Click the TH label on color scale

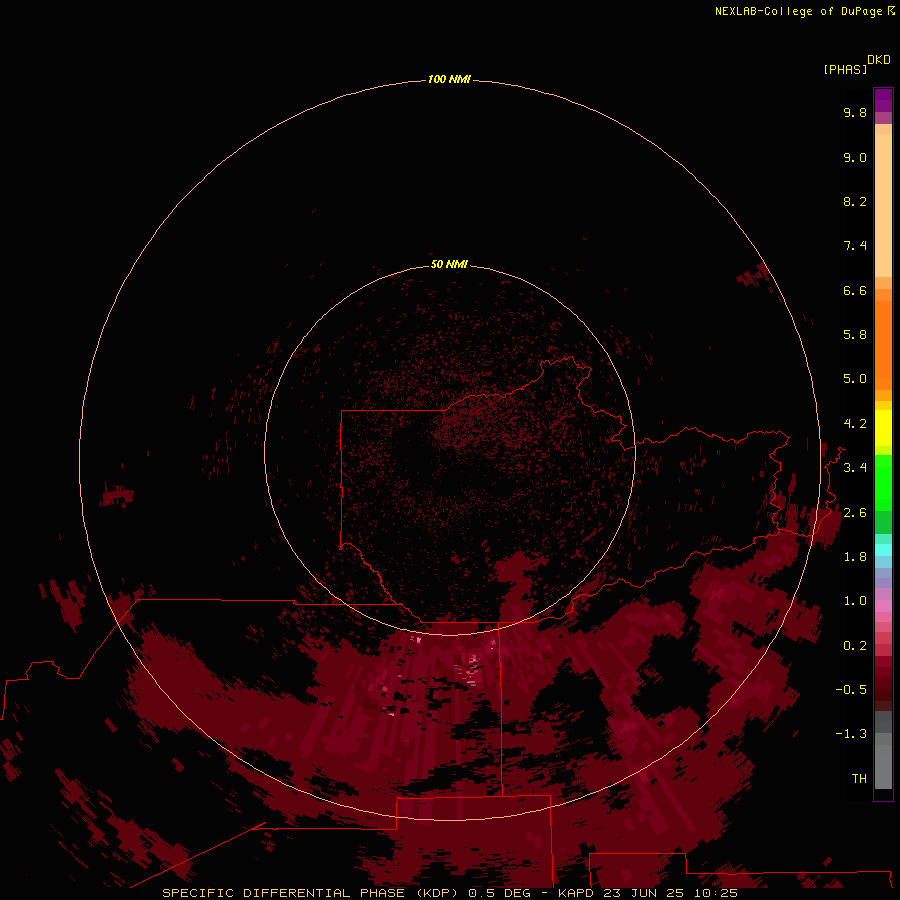coord(859,779)
